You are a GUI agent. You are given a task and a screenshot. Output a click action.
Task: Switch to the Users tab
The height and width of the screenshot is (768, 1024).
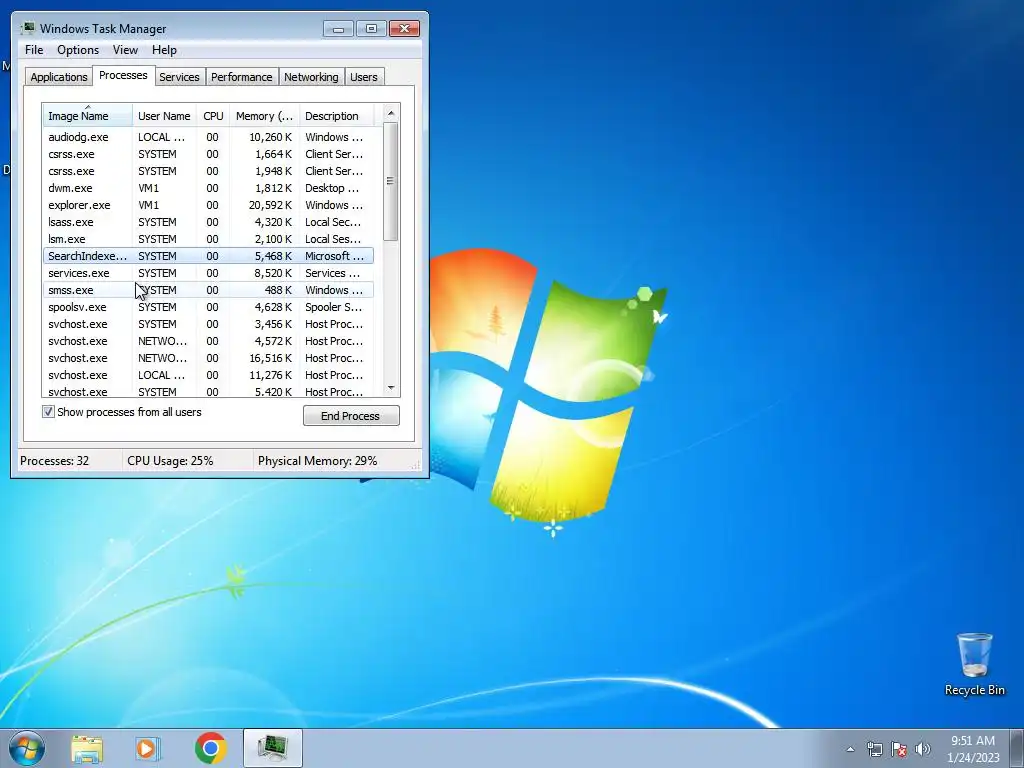(x=364, y=77)
